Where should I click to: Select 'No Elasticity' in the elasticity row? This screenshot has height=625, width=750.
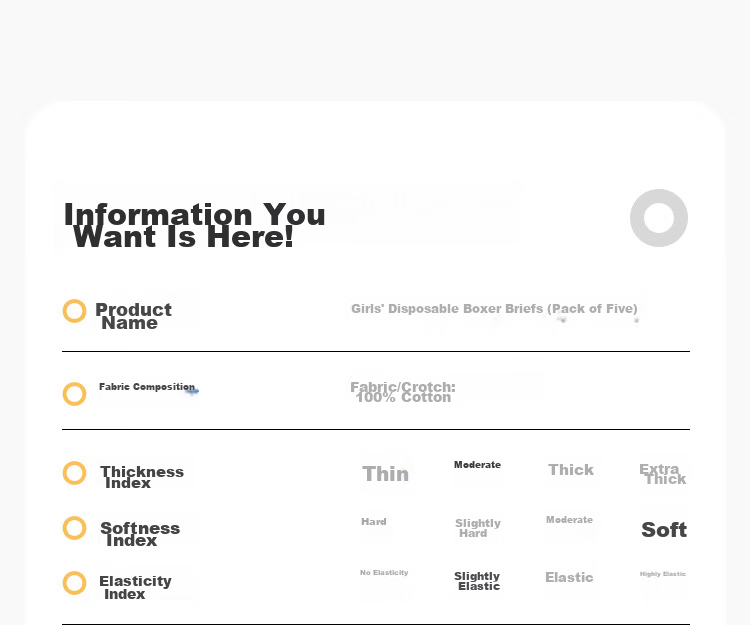coord(384,572)
